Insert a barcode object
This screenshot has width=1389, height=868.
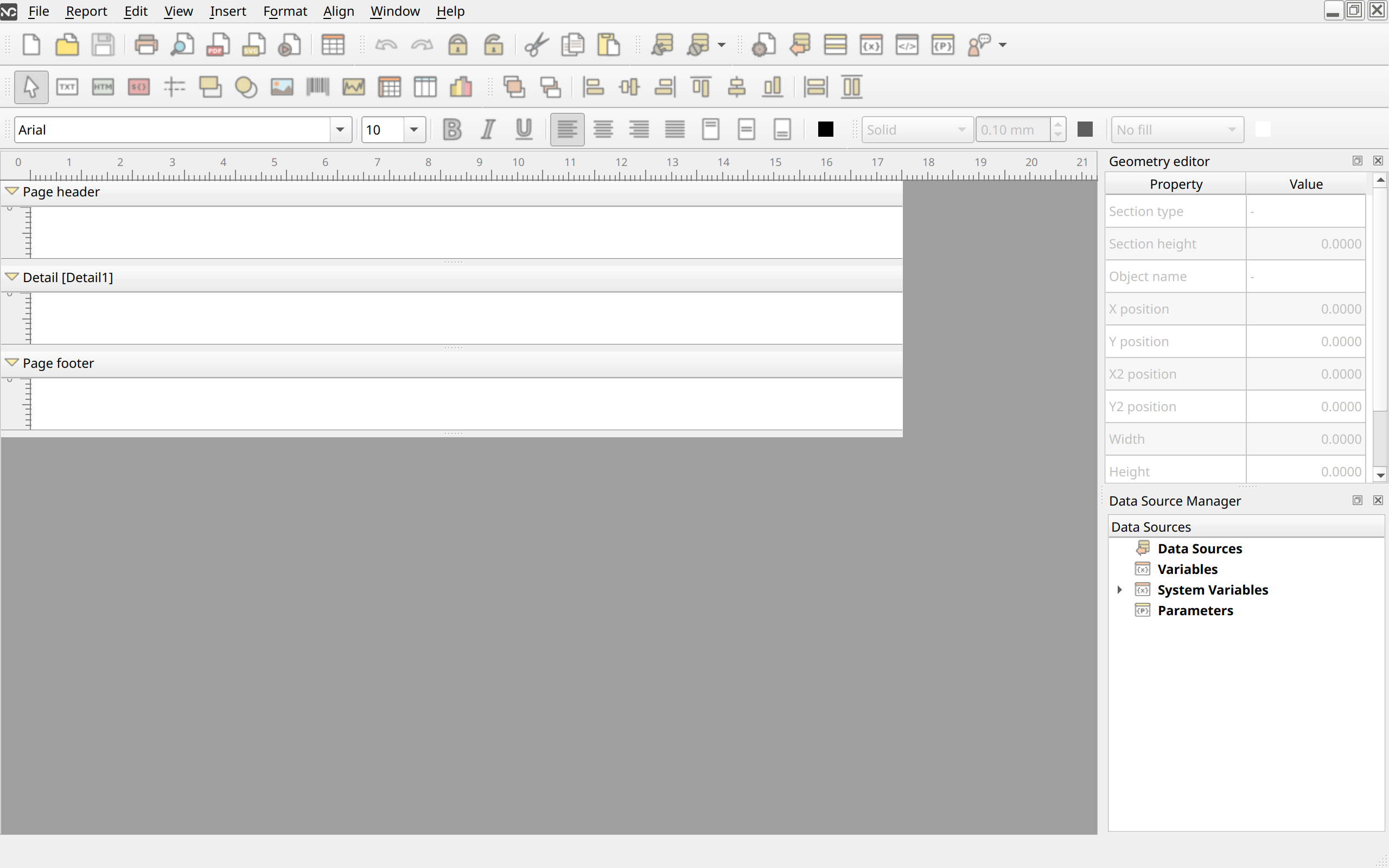(x=317, y=87)
